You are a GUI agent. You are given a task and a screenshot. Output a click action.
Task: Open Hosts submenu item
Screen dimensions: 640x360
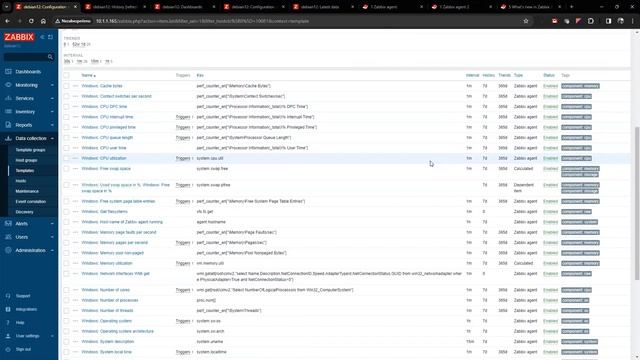click(21, 181)
